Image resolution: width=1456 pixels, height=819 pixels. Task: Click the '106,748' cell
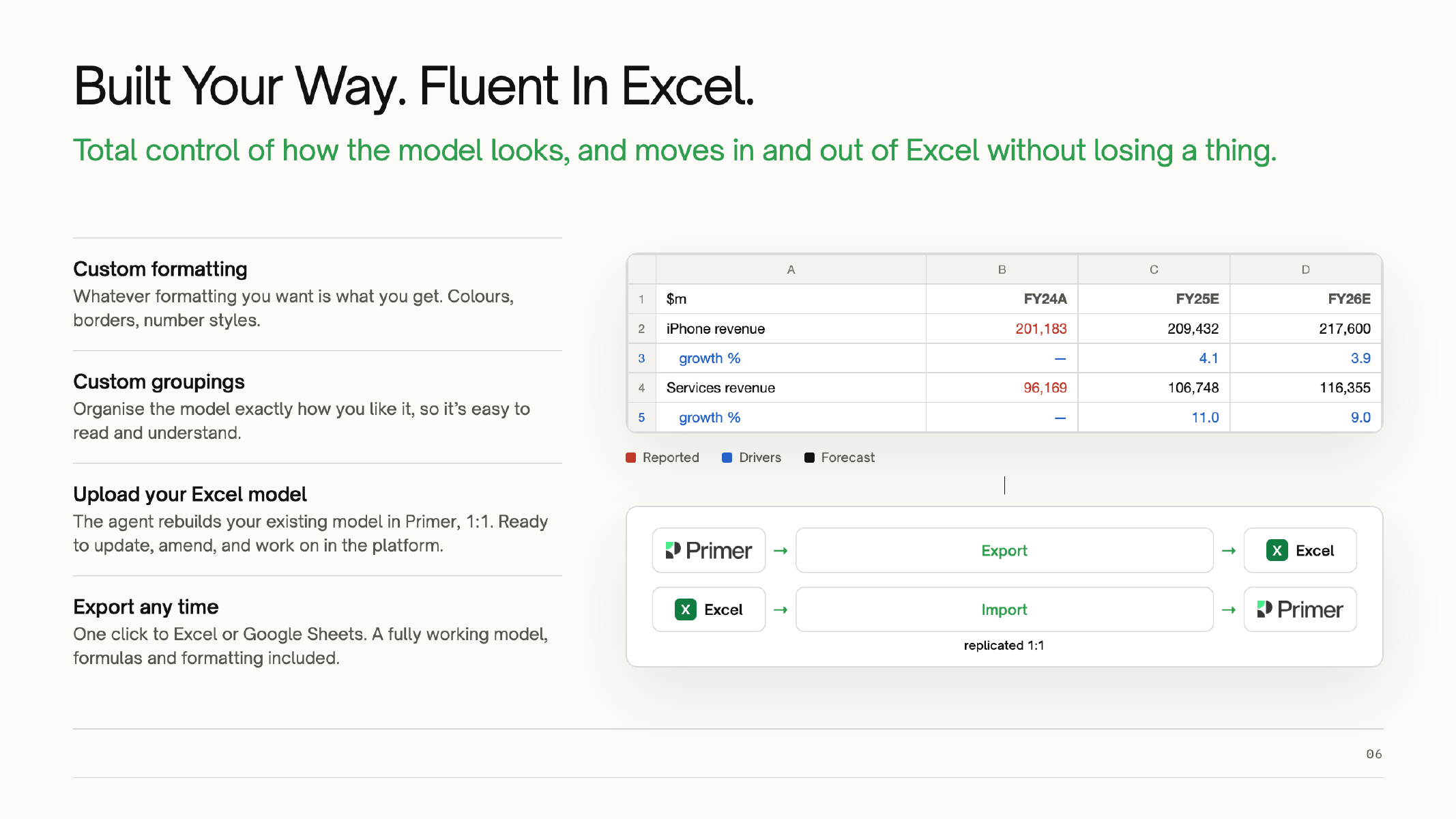(1154, 388)
